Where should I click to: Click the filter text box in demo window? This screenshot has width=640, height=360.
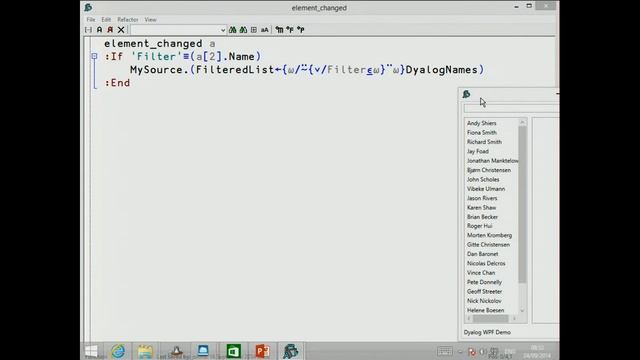pyautogui.click(x=511, y=109)
